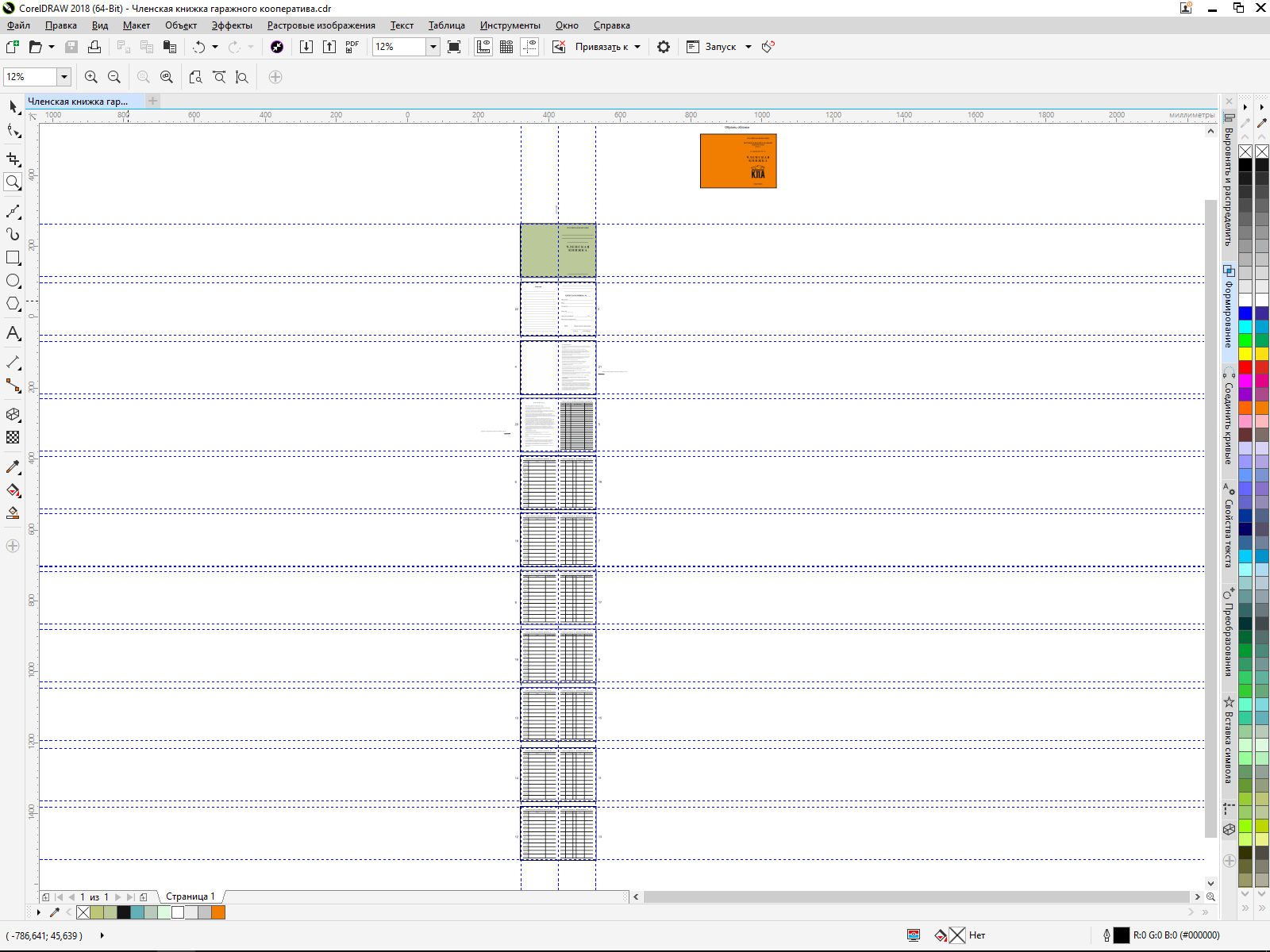Pick the Eyedropper tool in toolbox

click(x=13, y=467)
